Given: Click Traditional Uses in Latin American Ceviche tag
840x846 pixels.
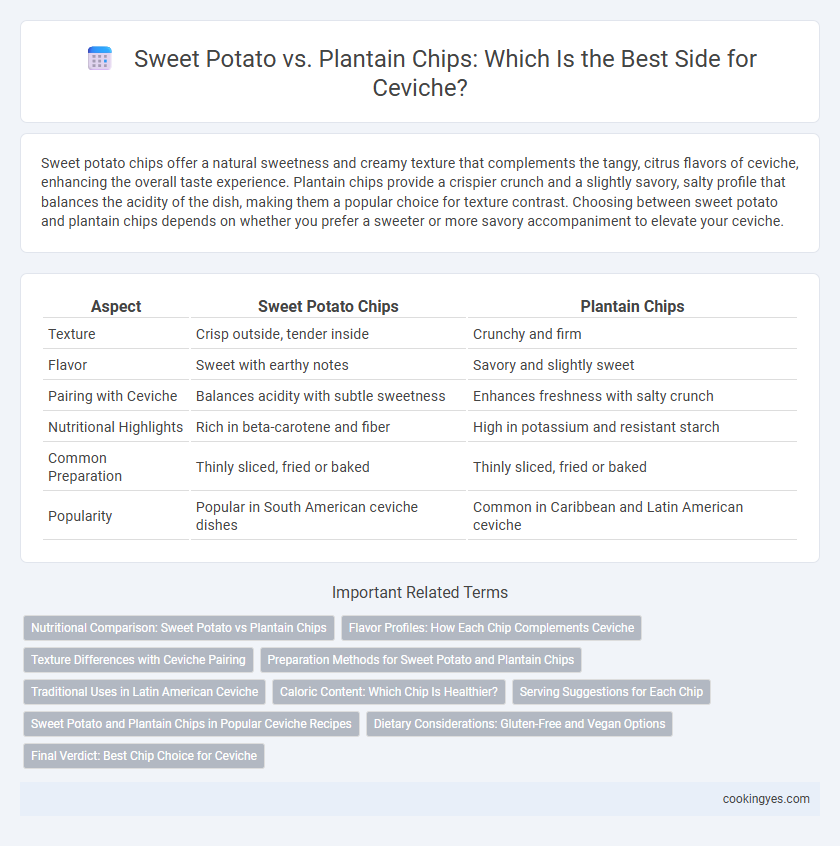Looking at the screenshot, I should (x=145, y=692).
